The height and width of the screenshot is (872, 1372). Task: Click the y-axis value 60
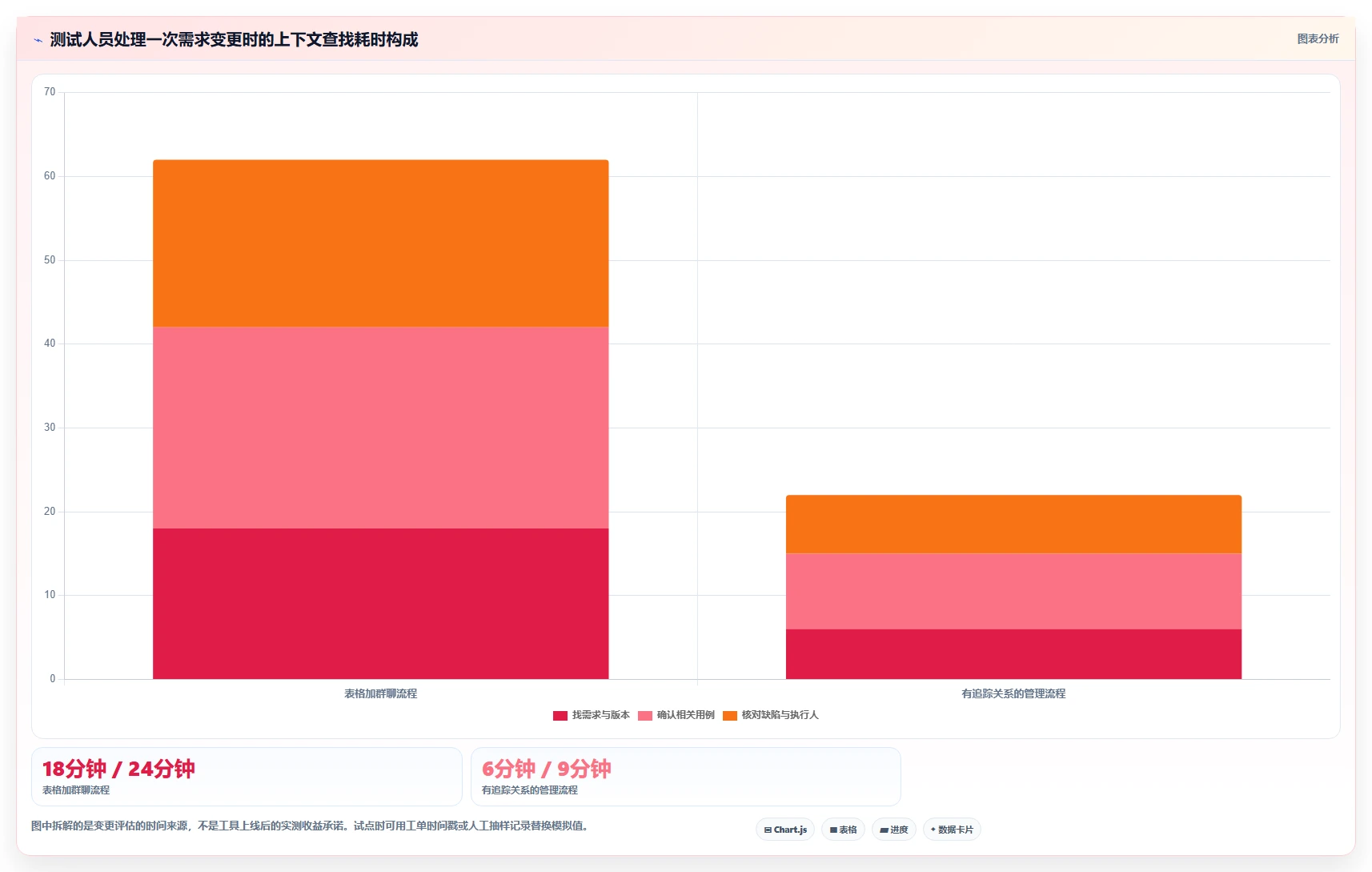tap(50, 176)
